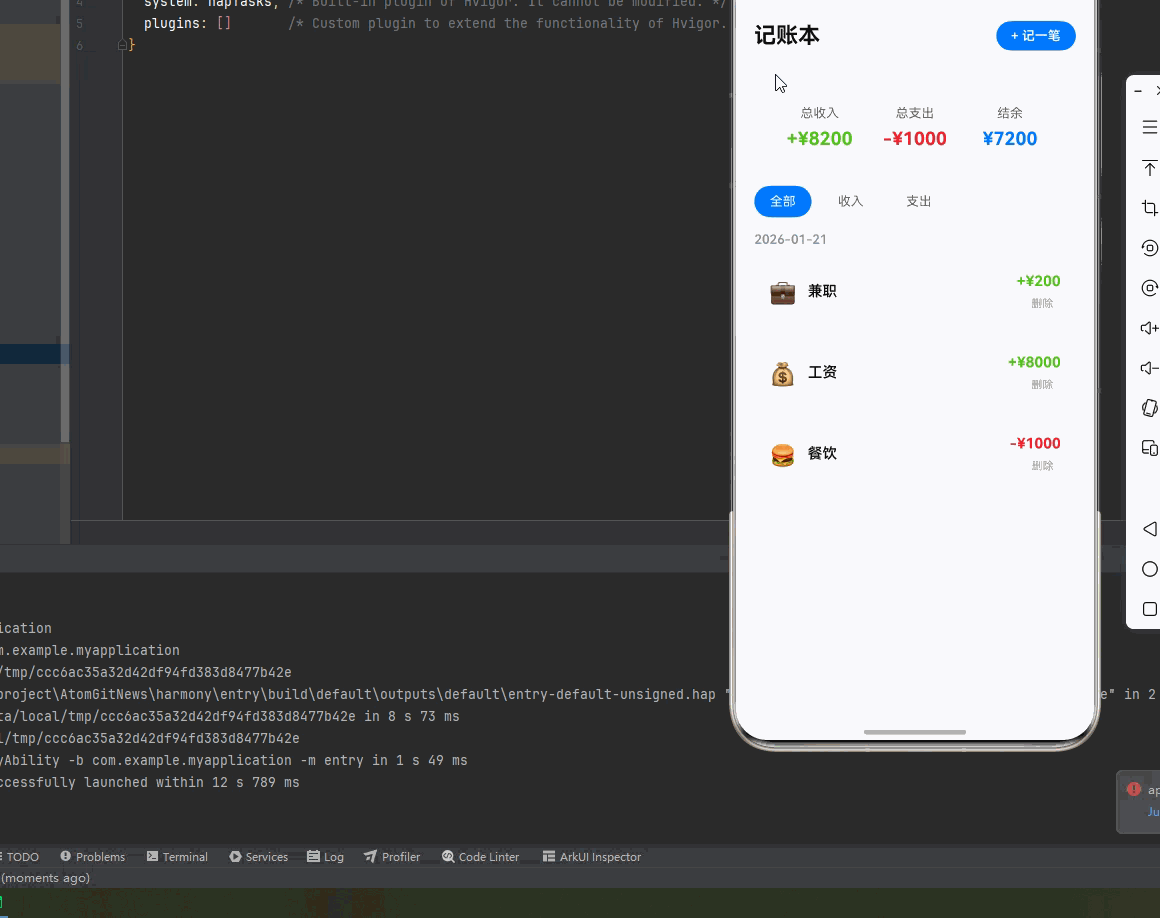1160x918 pixels.
Task: Click the phone's bottom navigation bar handle
Action: click(914, 732)
